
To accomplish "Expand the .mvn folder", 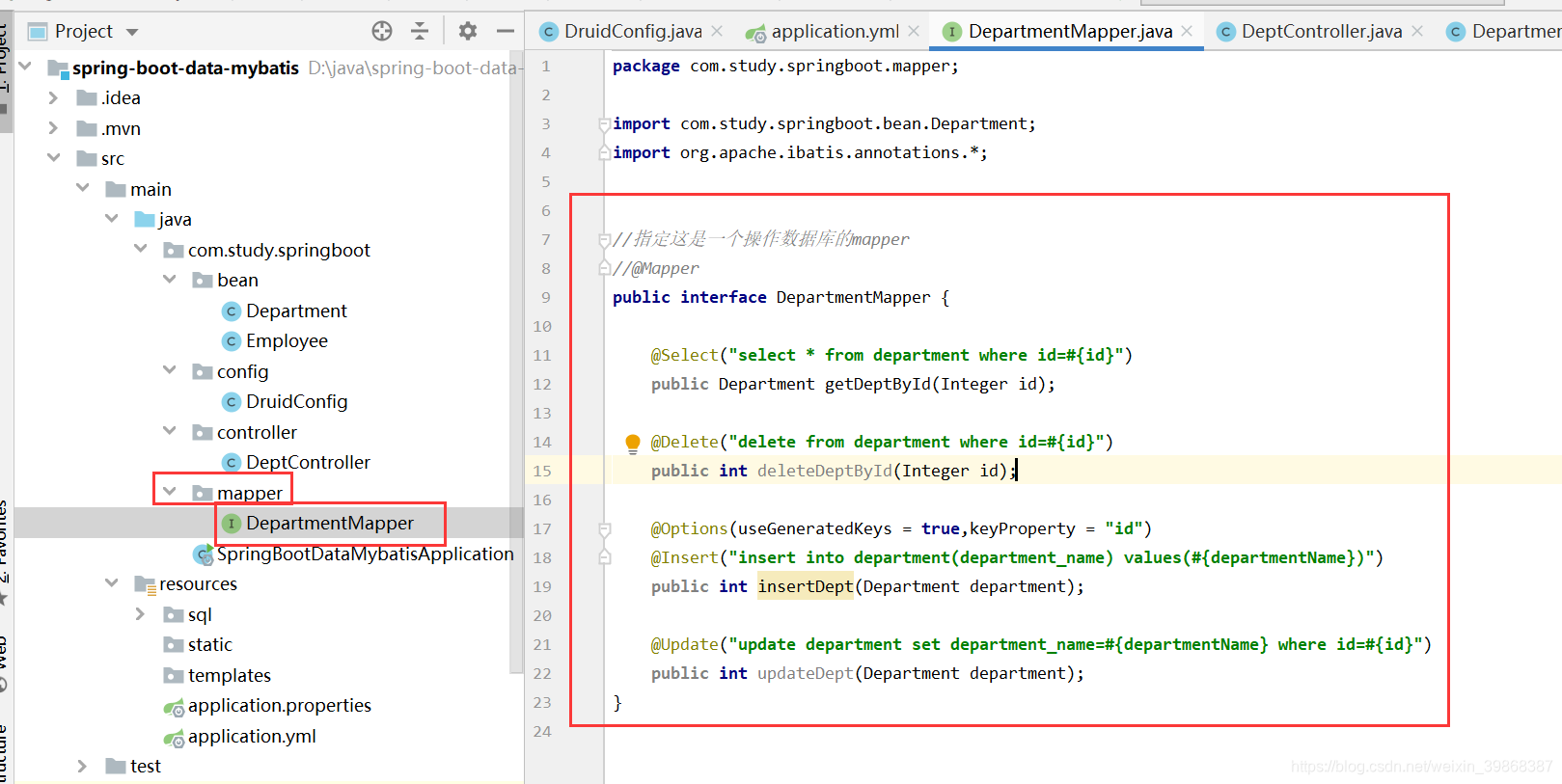I will (53, 128).
